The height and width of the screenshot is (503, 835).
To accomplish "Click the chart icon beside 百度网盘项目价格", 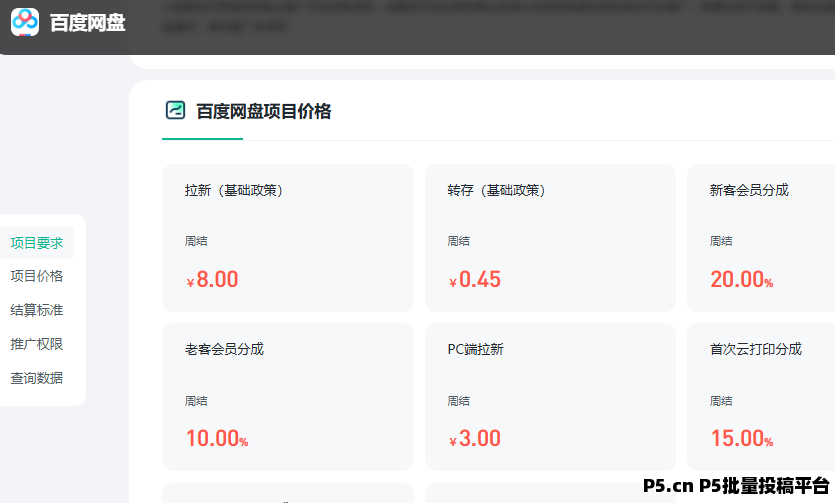I will [175, 111].
